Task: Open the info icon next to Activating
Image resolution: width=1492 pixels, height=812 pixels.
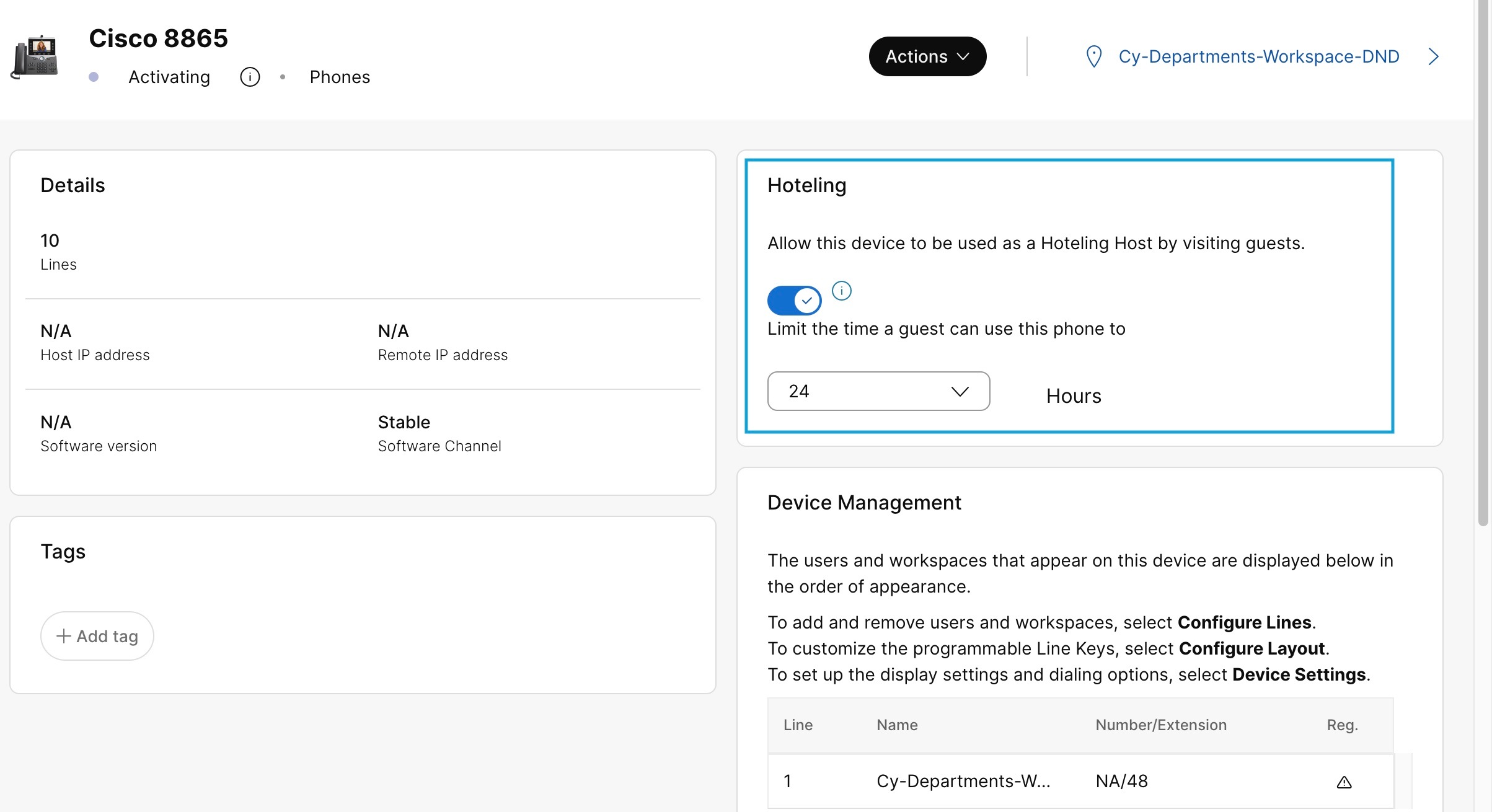Action: coord(250,77)
